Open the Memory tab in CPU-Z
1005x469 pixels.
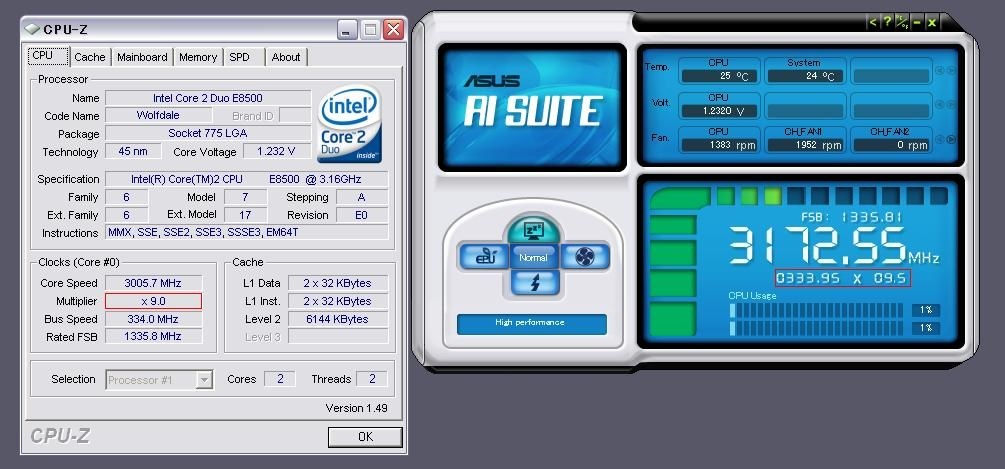198,57
